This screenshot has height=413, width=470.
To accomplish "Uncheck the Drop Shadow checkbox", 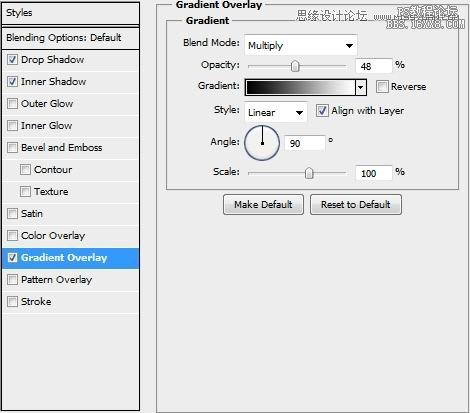I will 12,60.
